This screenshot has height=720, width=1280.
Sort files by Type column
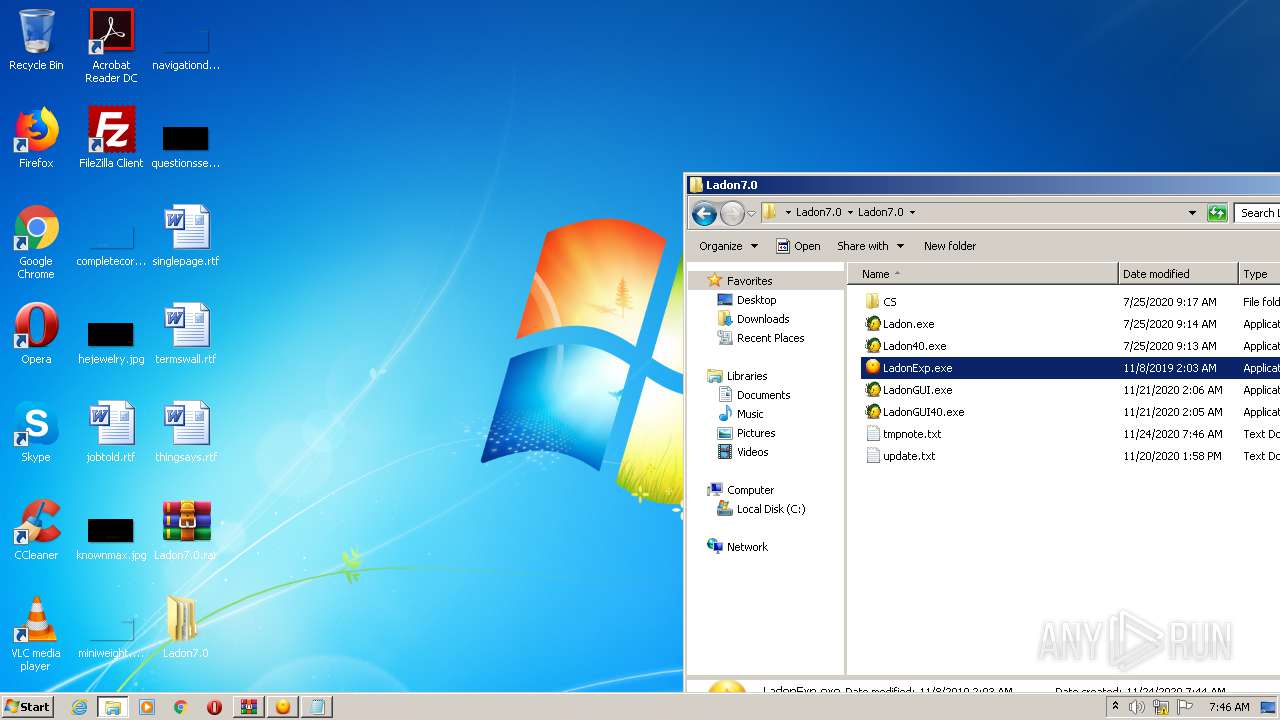click(1260, 274)
